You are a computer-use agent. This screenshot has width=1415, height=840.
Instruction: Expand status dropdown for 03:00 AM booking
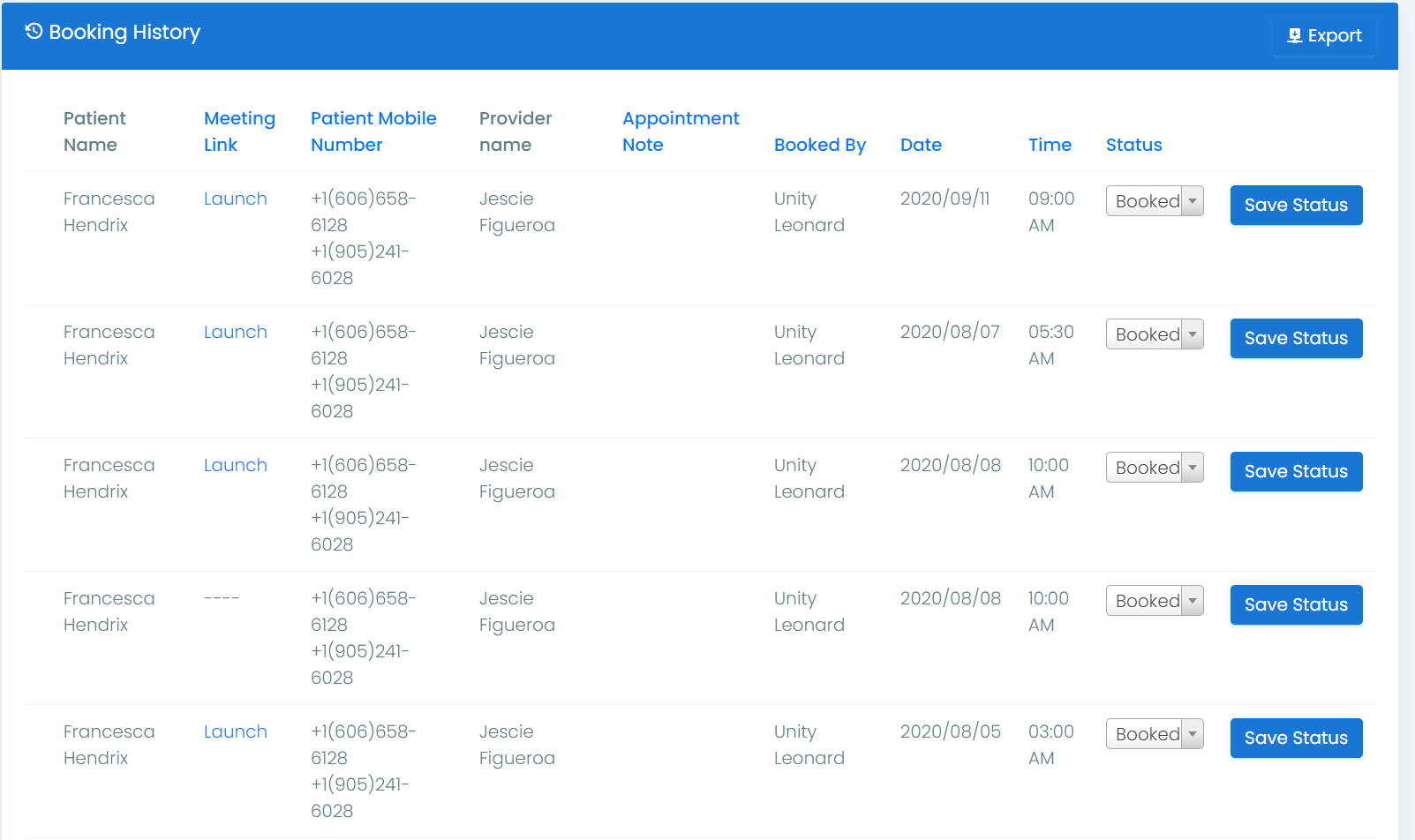(1155, 734)
